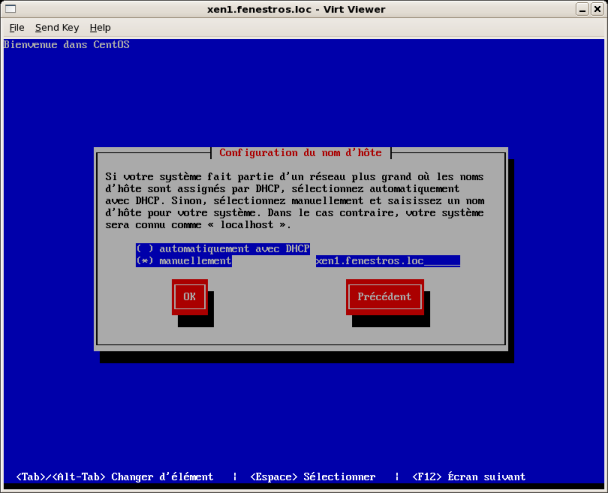Open the Help menu
608x493 pixels.
[x=100, y=28]
